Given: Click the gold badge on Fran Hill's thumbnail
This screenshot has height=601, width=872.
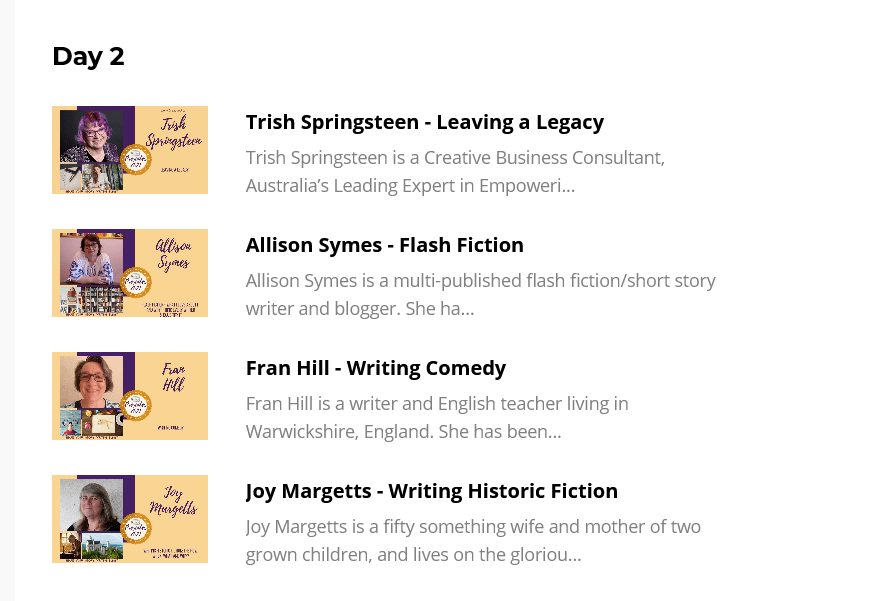Looking at the screenshot, I should click(134, 407).
